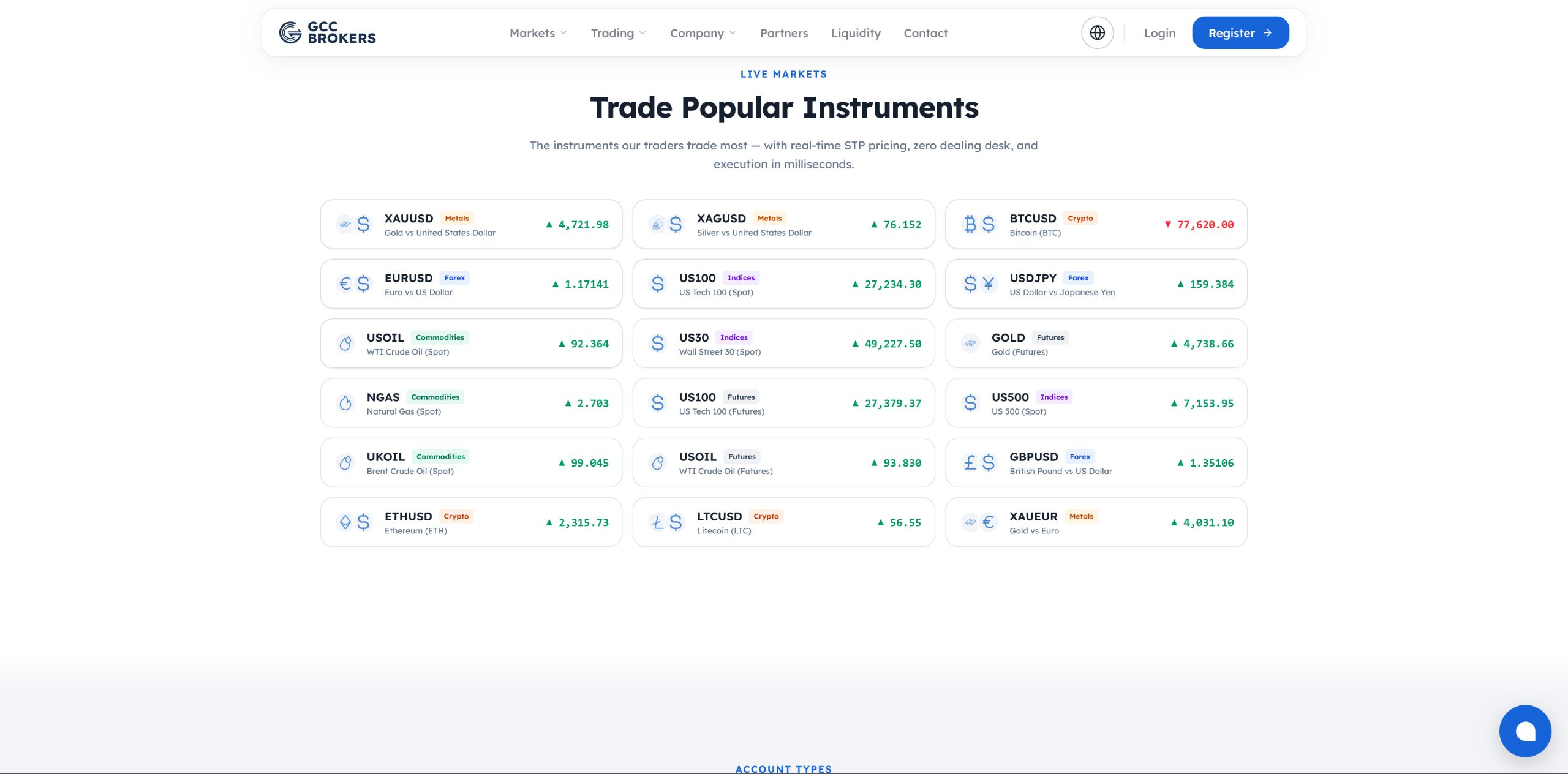The image size is (1568, 774).
Task: Open the Liquidity page
Action: [x=856, y=33]
